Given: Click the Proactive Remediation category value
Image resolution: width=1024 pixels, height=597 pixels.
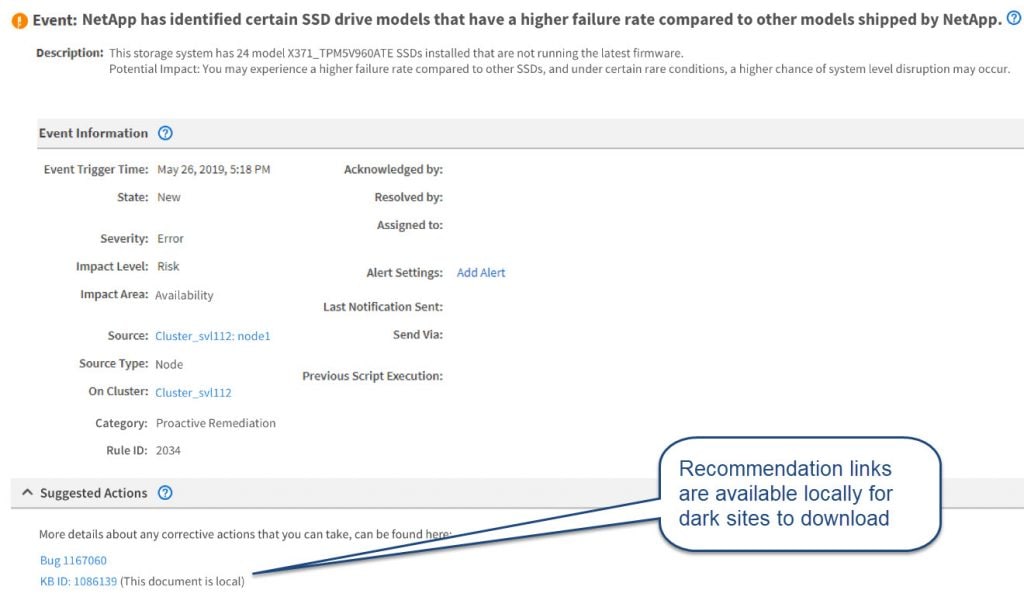Looking at the screenshot, I should [x=216, y=423].
